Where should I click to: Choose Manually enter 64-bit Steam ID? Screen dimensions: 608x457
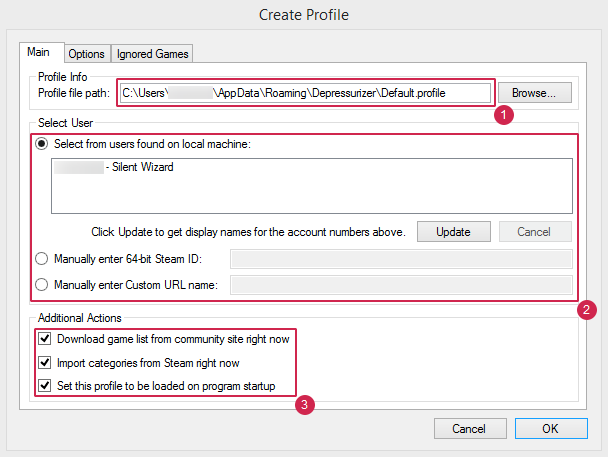pos(41,260)
